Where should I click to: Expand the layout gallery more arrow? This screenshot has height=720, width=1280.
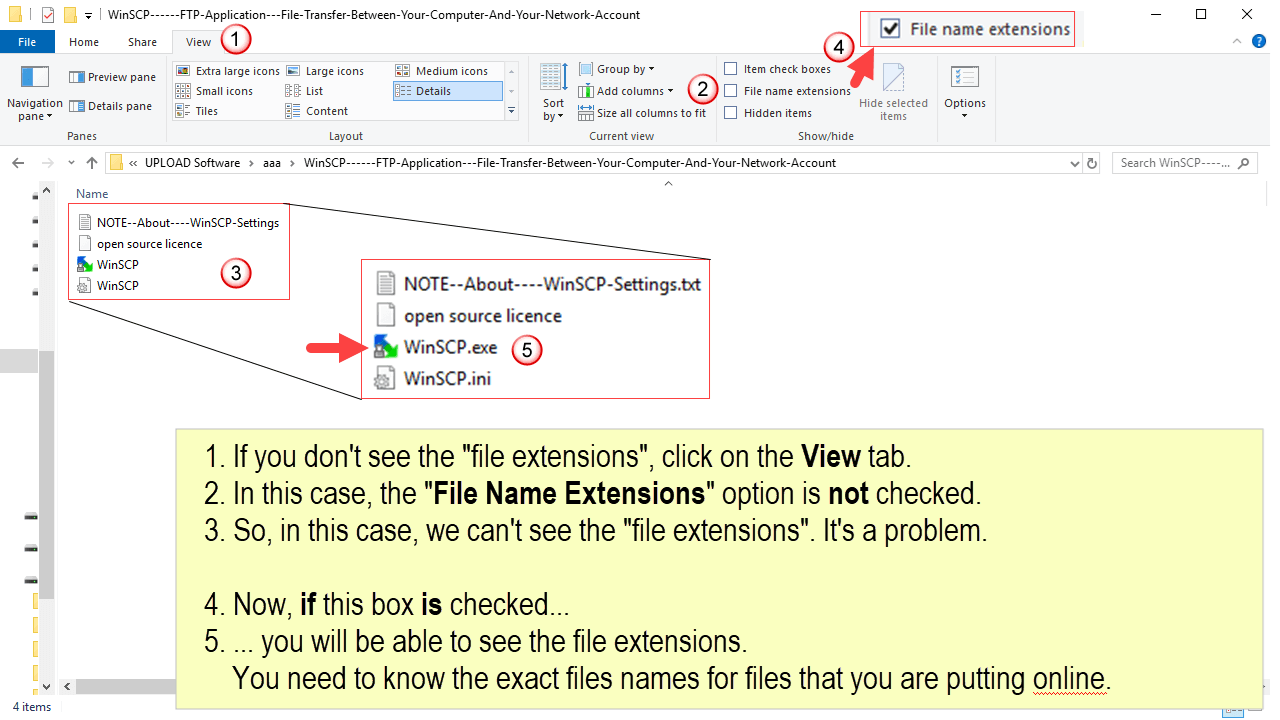pos(512,110)
